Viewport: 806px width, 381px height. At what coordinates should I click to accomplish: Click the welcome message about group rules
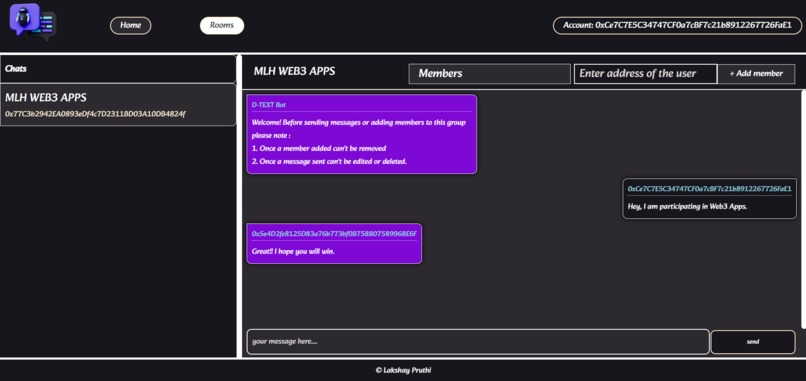coord(361,134)
